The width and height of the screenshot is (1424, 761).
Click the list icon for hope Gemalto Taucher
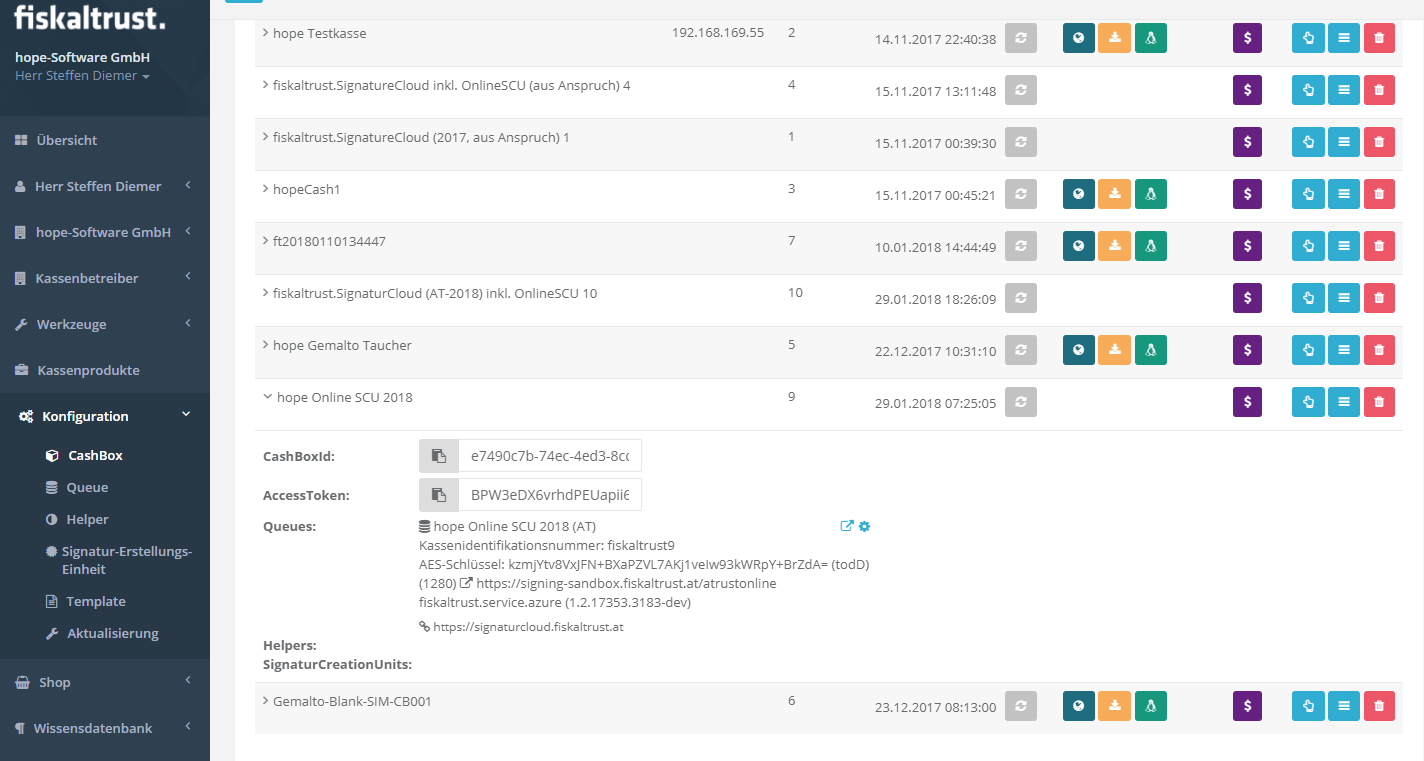click(1344, 350)
